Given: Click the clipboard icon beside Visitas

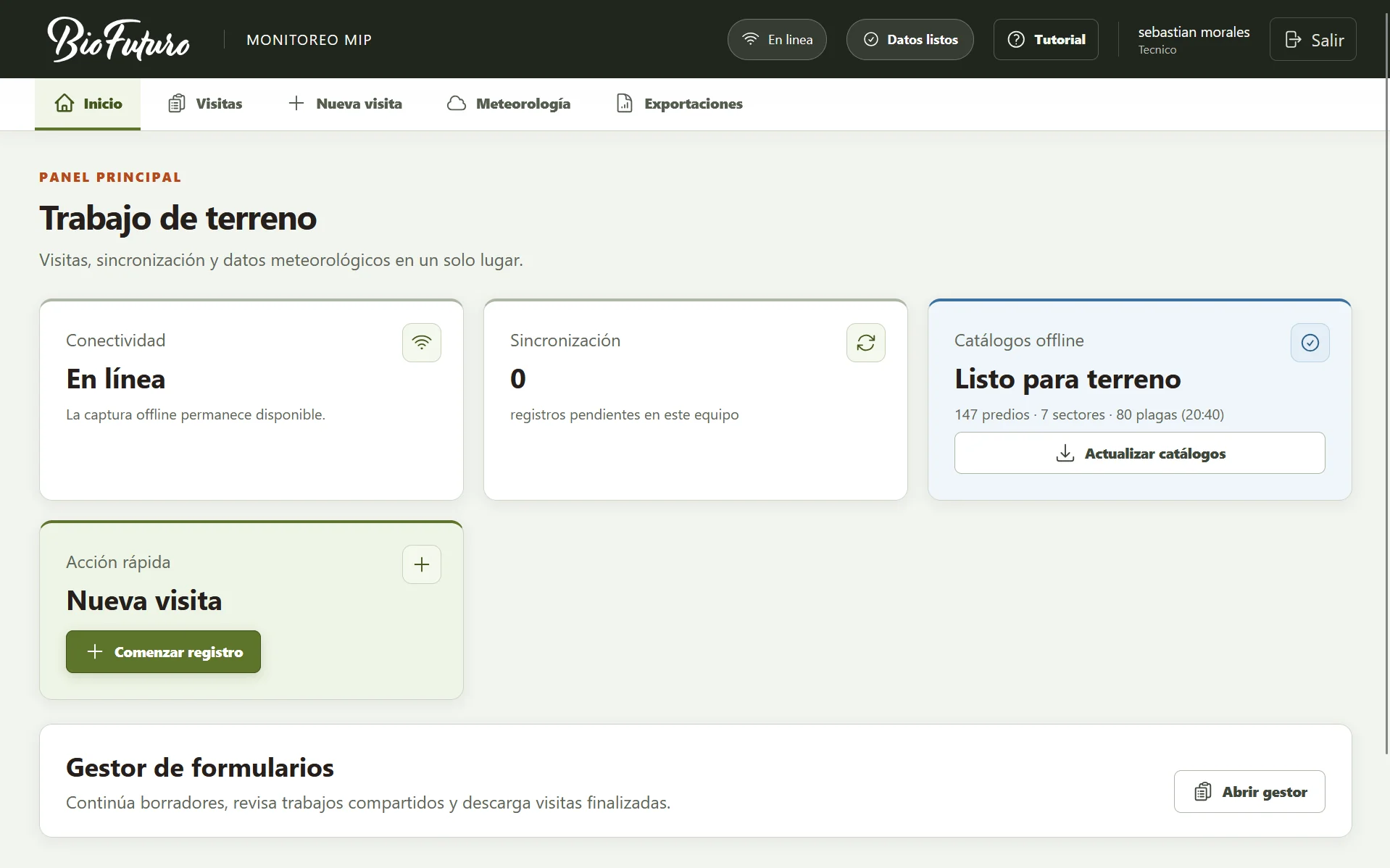Looking at the screenshot, I should (x=177, y=104).
